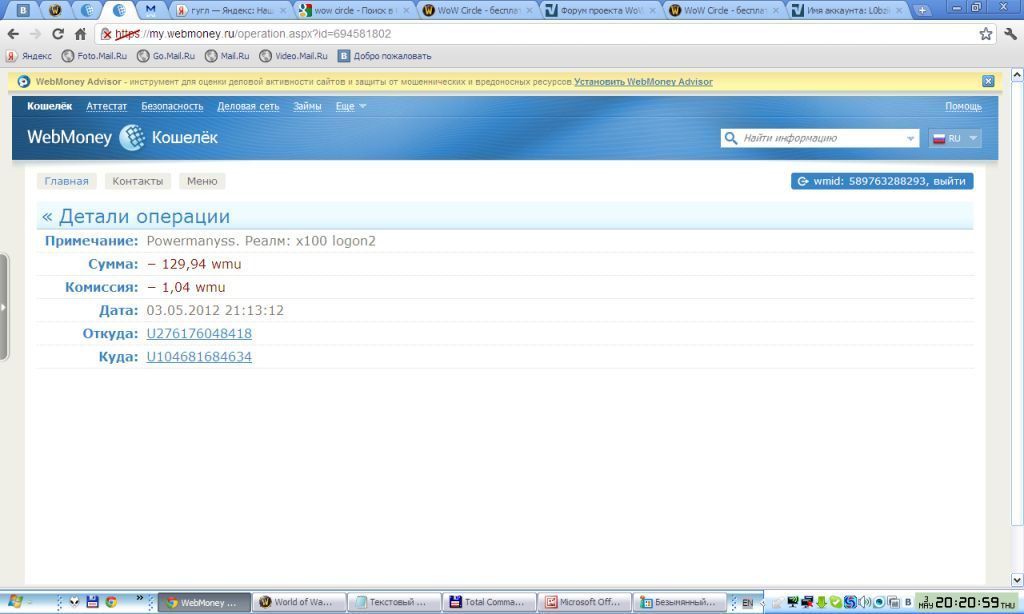Open the Chrome wrench settings menu
1024x614 pixels.
click(x=1010, y=34)
